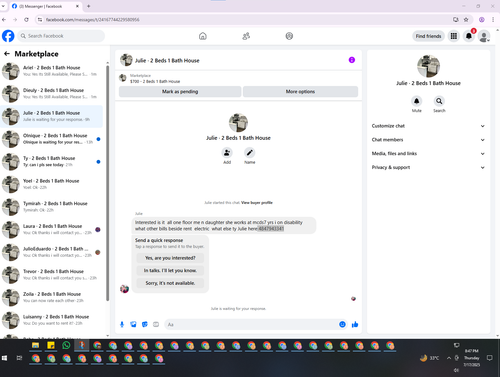The width and height of the screenshot is (500, 377).
Task: Click the choose sticker icon
Action: click(x=145, y=324)
